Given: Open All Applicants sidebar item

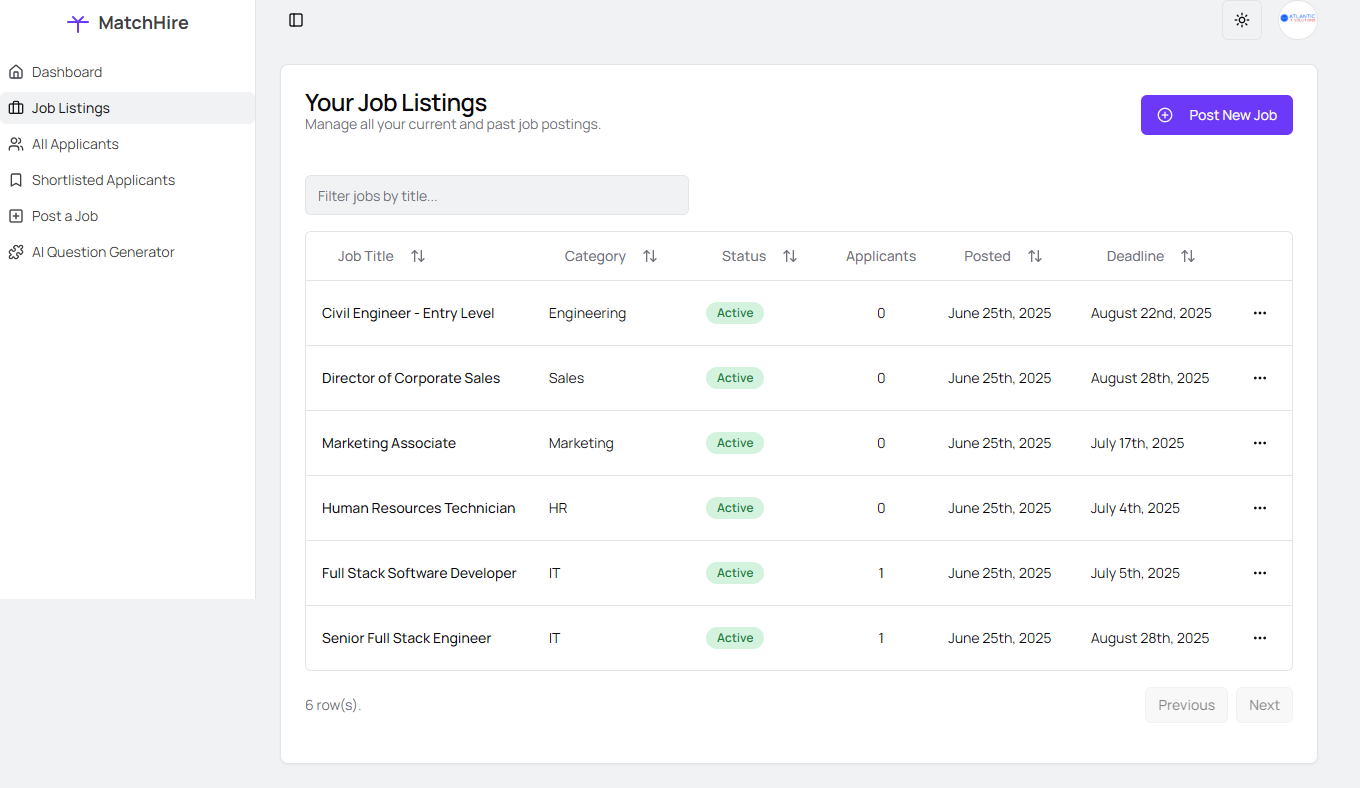Looking at the screenshot, I should [75, 144].
